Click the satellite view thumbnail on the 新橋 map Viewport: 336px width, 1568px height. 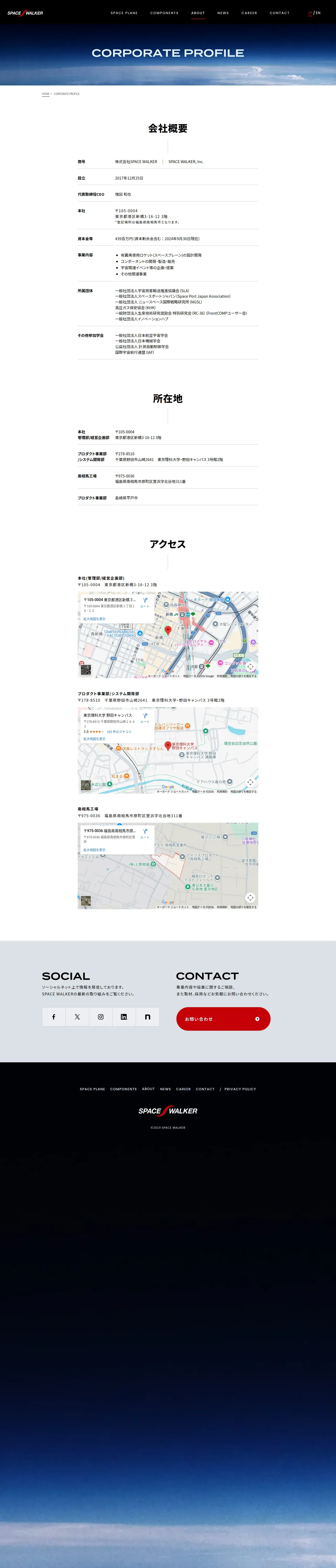point(86,670)
